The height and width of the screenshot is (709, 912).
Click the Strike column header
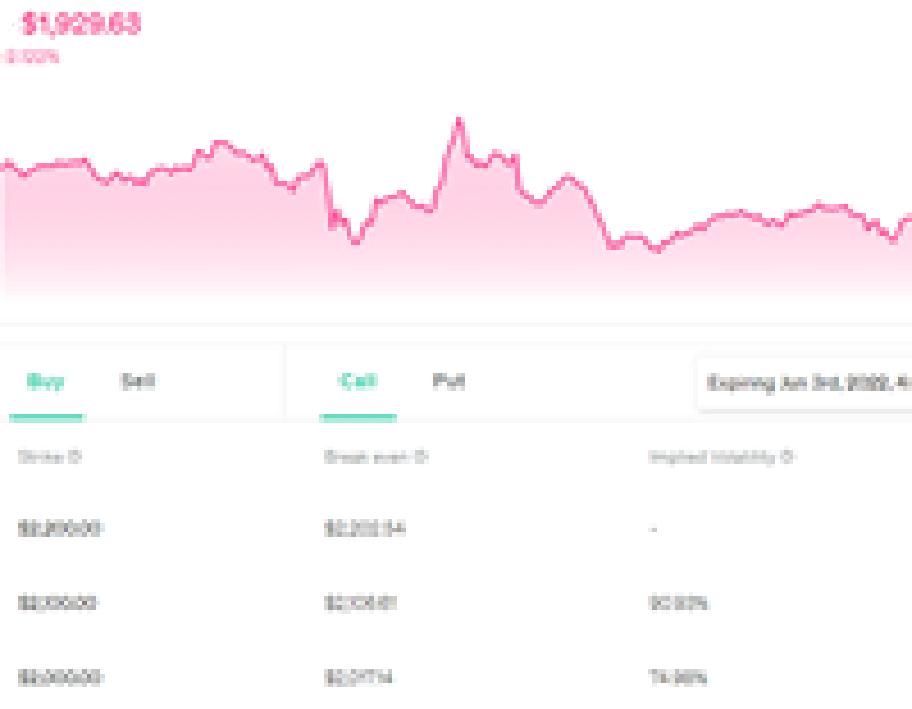point(40,458)
